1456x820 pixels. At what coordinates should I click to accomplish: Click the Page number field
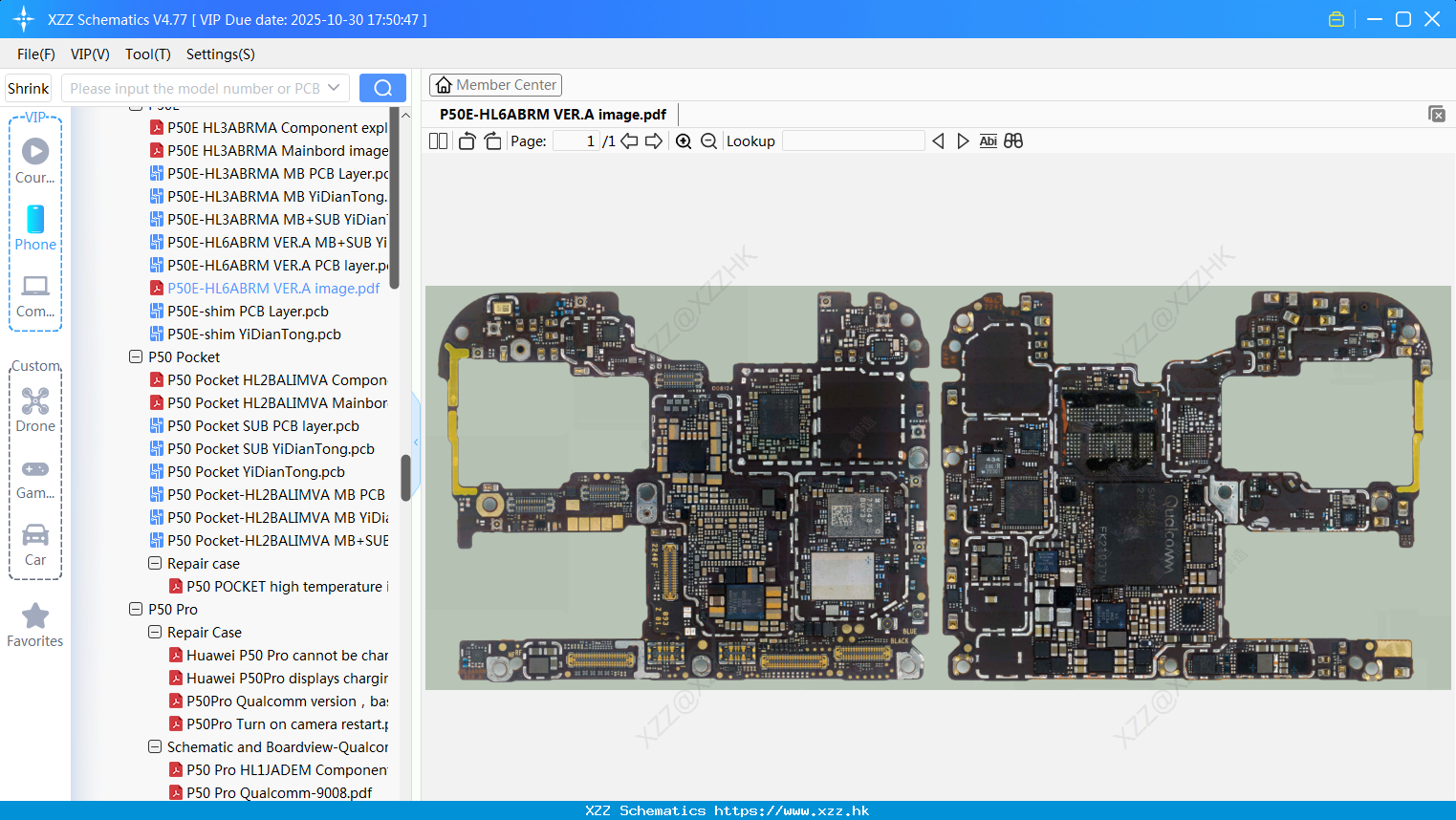(x=576, y=141)
